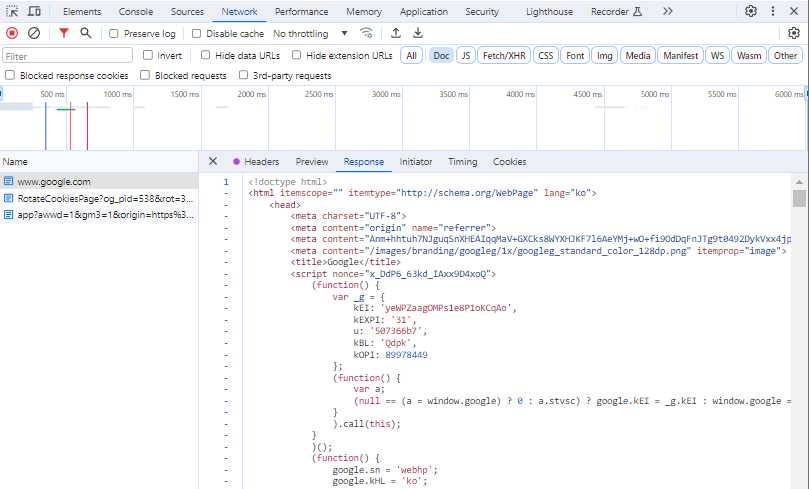Check 3rd-party requests
The image size is (809, 489).
(244, 75)
